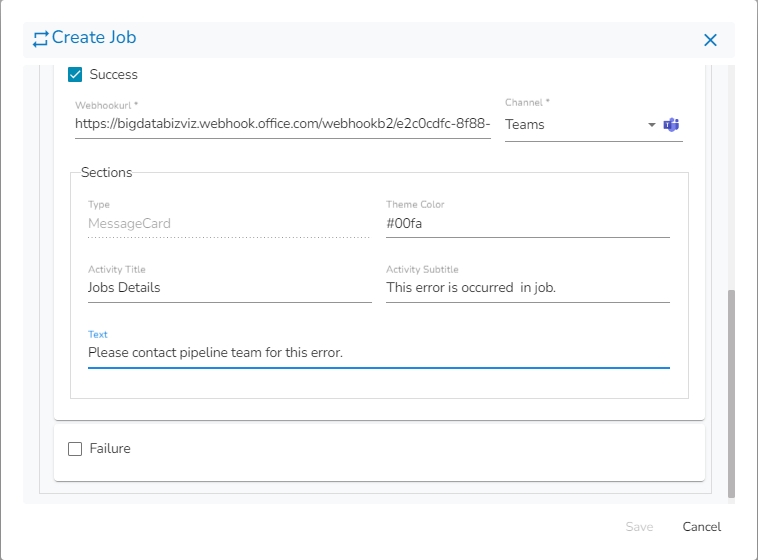Focus the Activity Title field
This screenshot has width=758, height=560.
pyautogui.click(x=229, y=288)
